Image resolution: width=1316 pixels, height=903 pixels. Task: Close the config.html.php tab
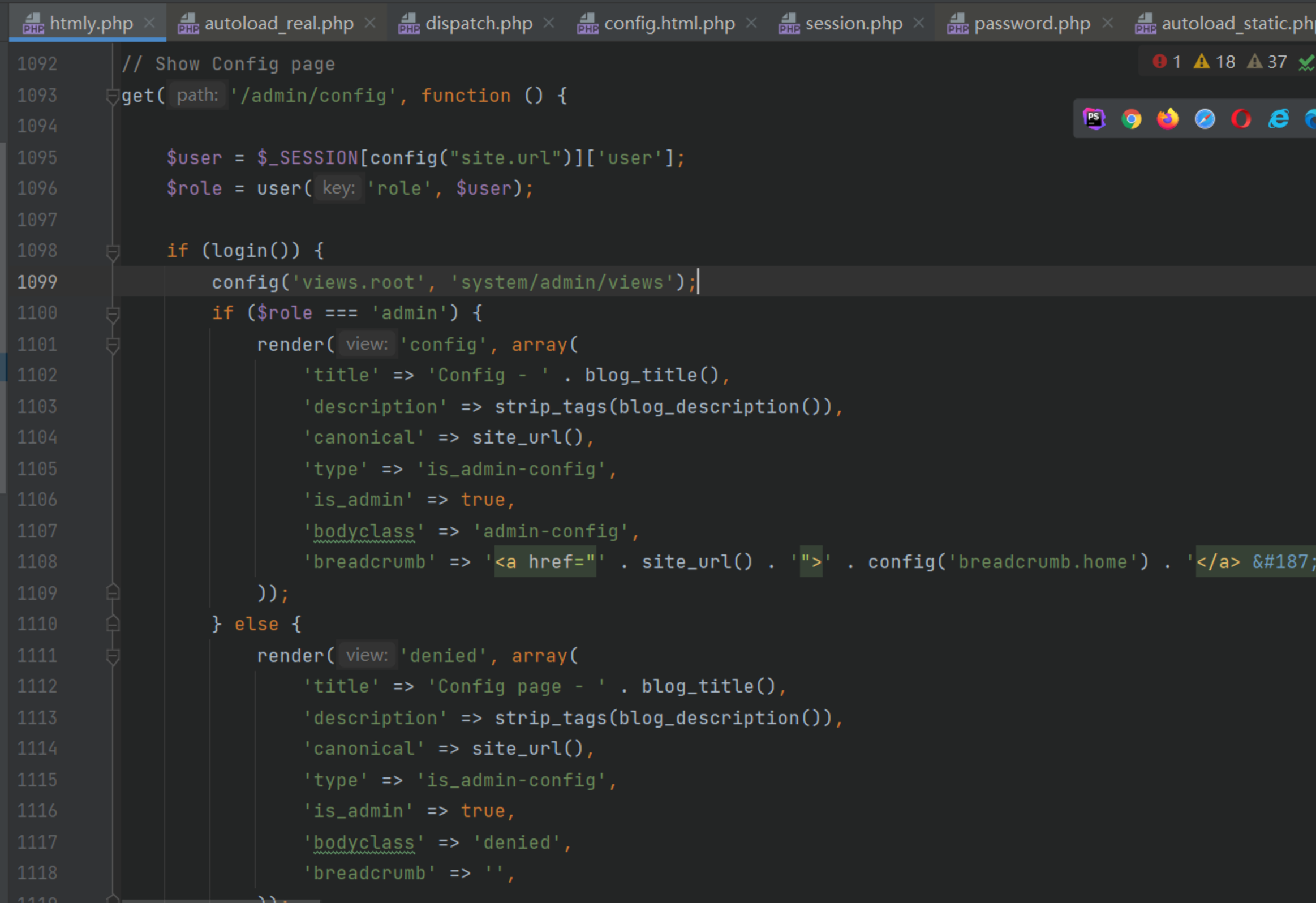click(x=751, y=23)
